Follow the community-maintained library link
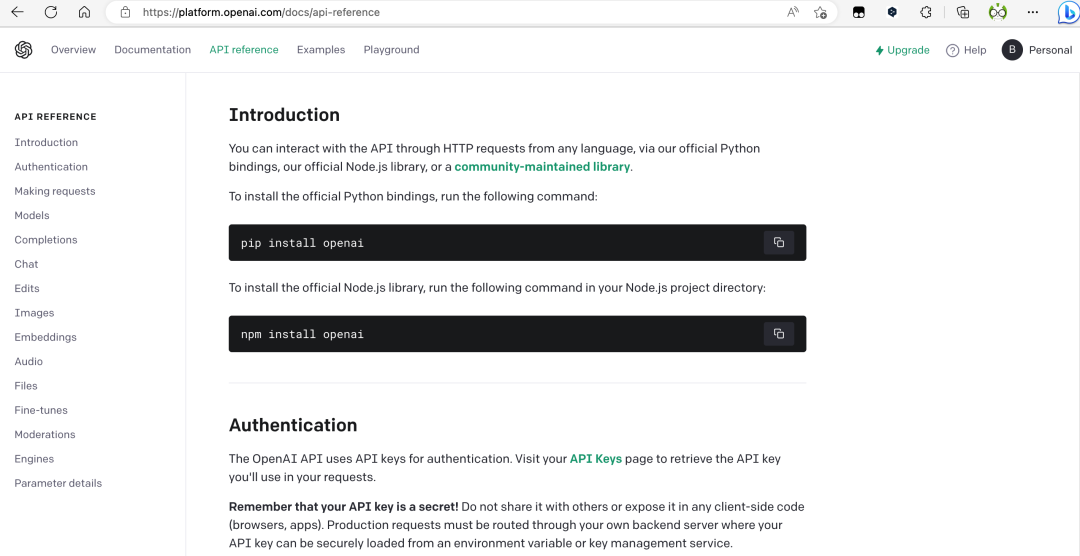The height and width of the screenshot is (556, 1080). click(x=542, y=167)
